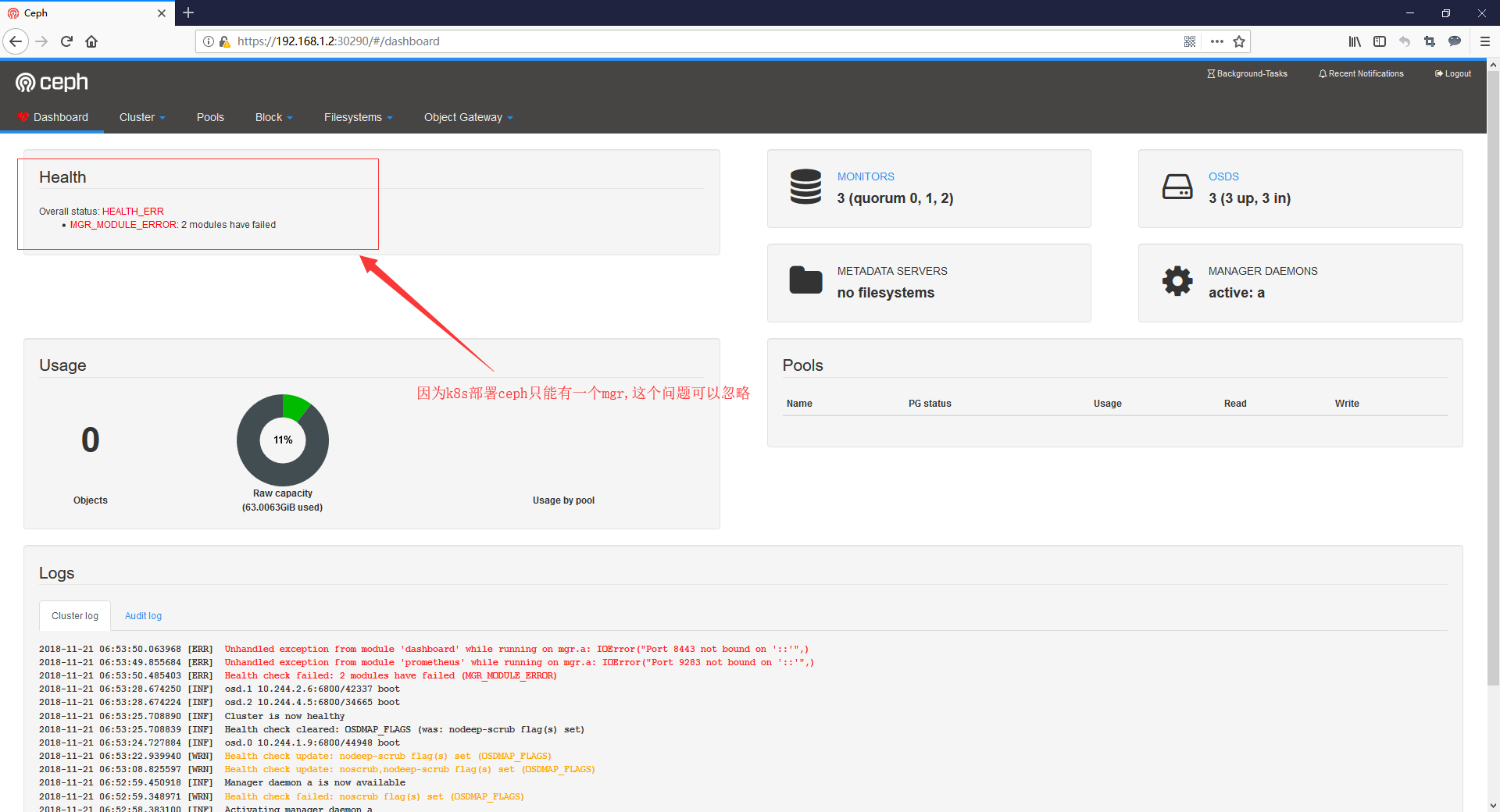Viewport: 1500px width, 812px height.
Task: Open the Firefox hamburger menu
Action: click(x=1485, y=41)
